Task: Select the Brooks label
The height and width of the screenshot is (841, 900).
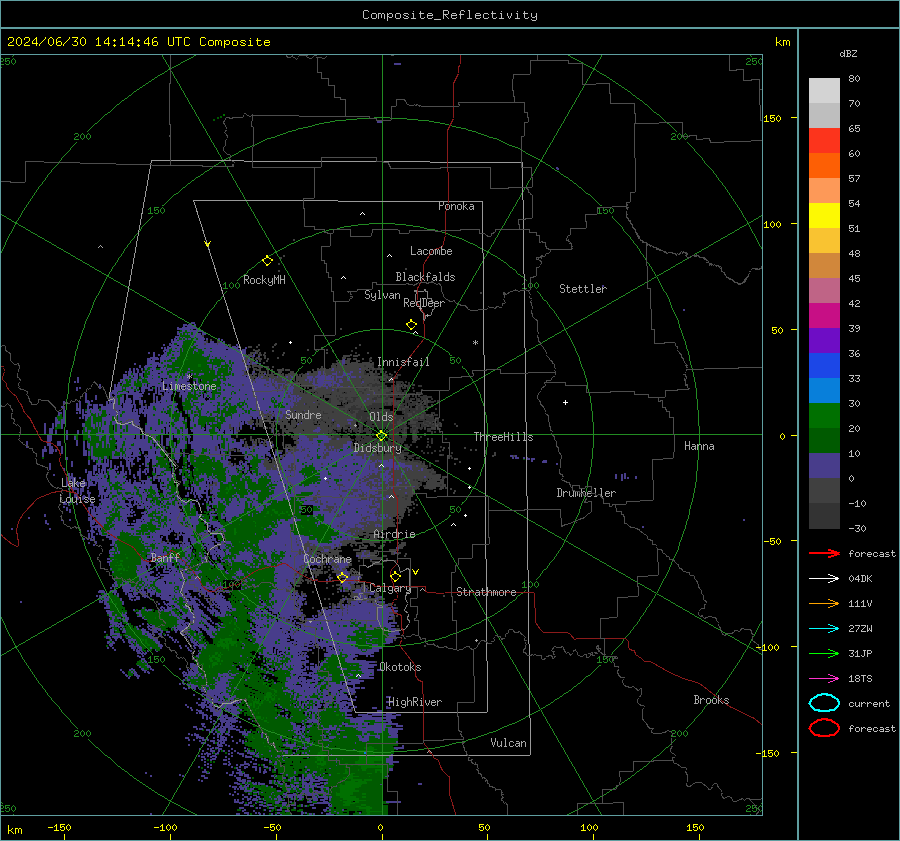Action: click(x=711, y=700)
